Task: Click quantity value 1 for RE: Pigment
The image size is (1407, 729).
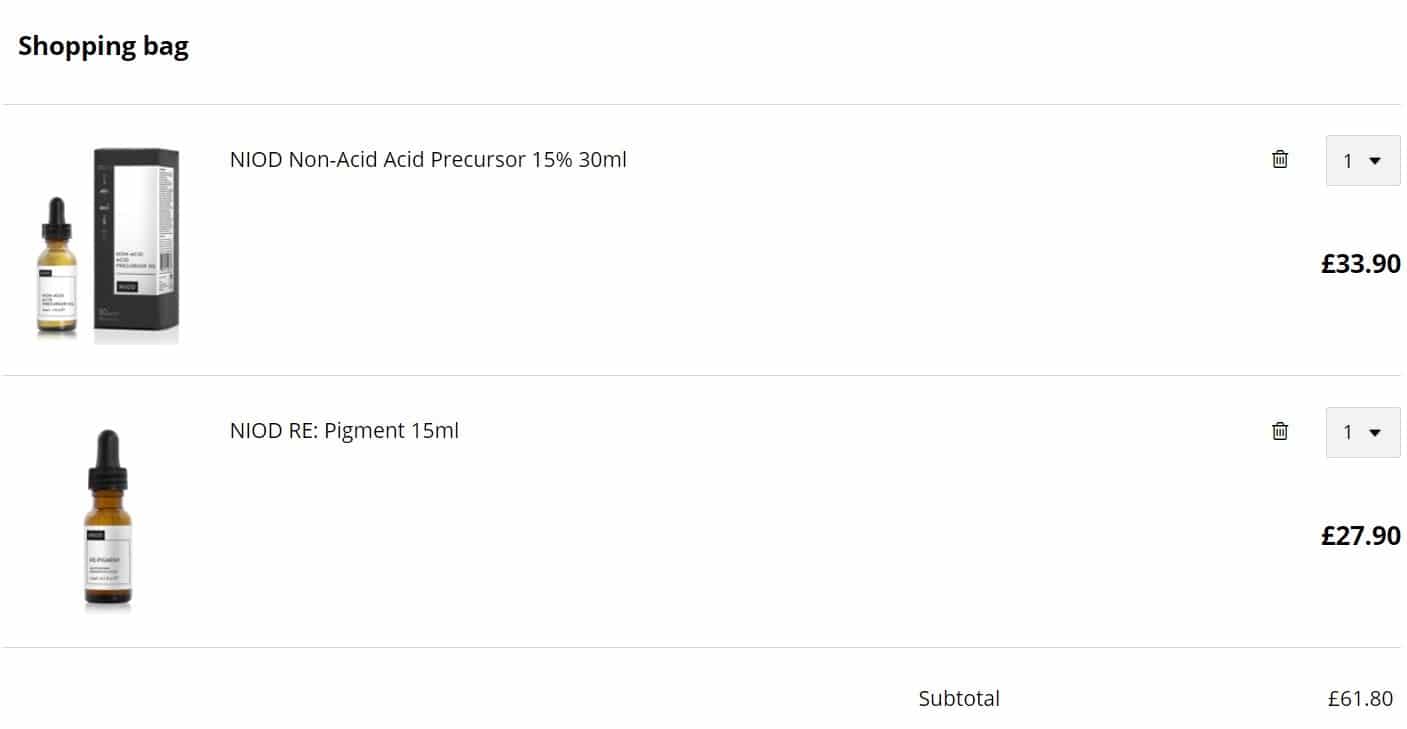Action: (x=1348, y=433)
